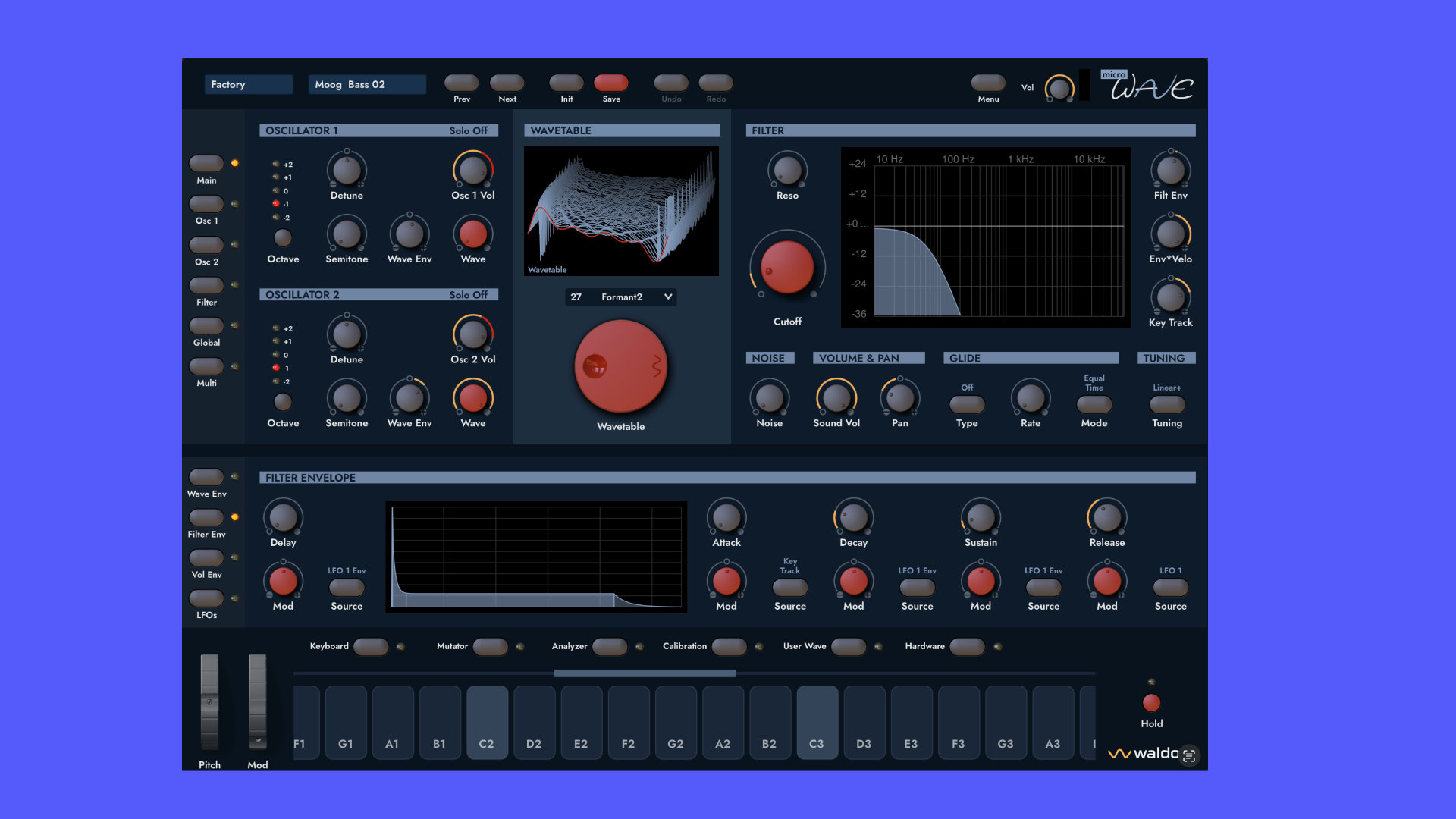Click the filter Reso knob

coord(787,170)
